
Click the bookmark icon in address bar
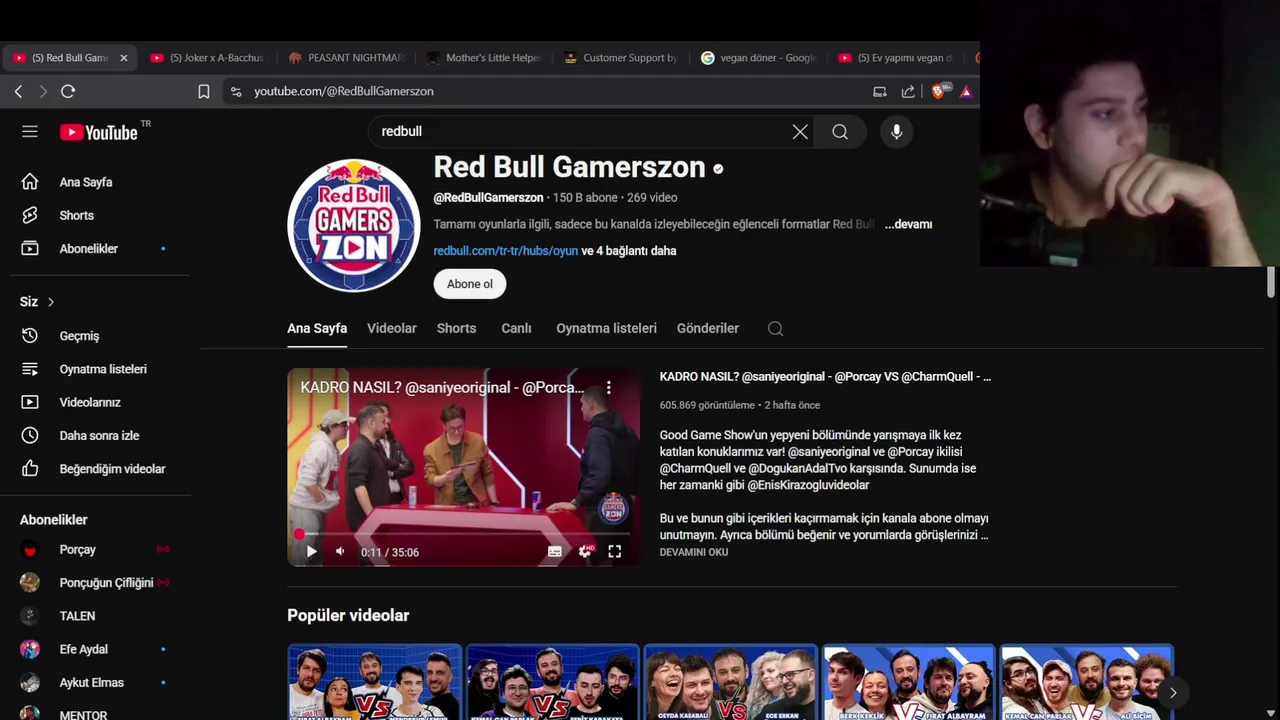coord(204,91)
